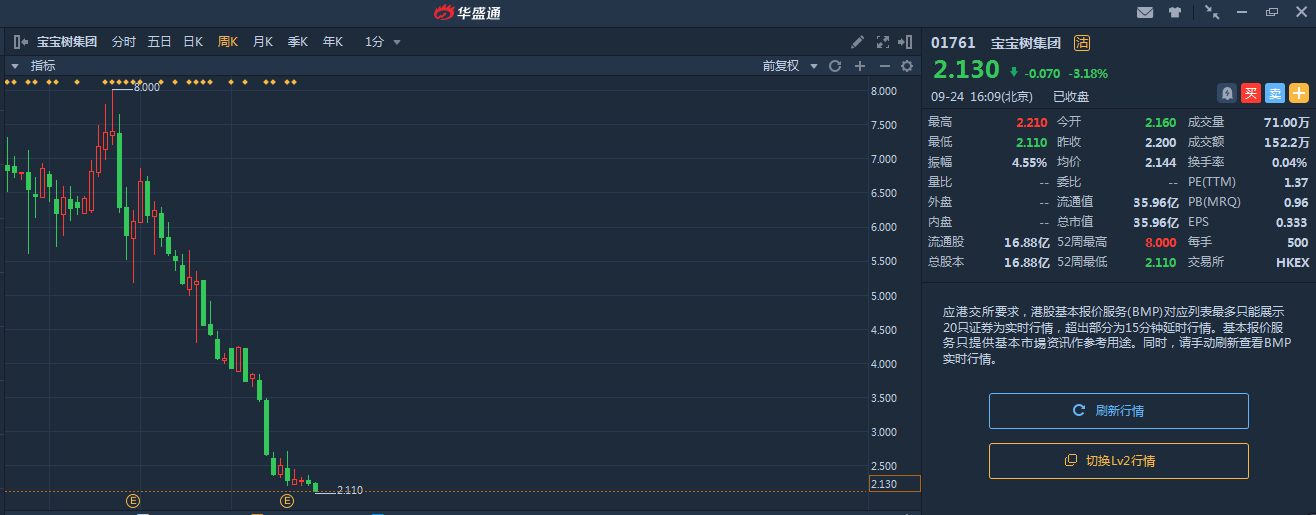The height and width of the screenshot is (515, 1316).
Task: Click the 昨收 value 2.200
Action: pos(1160,142)
